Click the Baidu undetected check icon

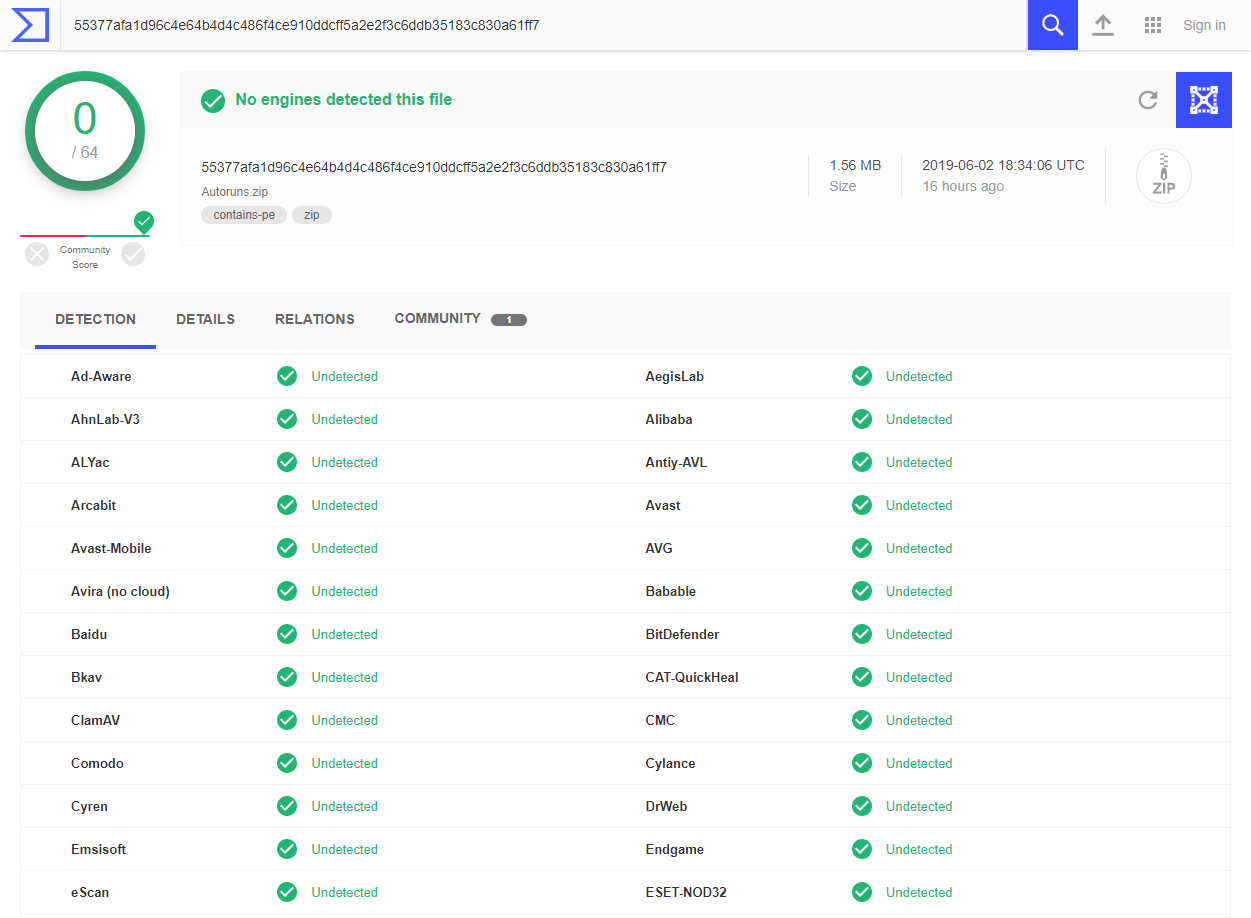click(x=287, y=634)
